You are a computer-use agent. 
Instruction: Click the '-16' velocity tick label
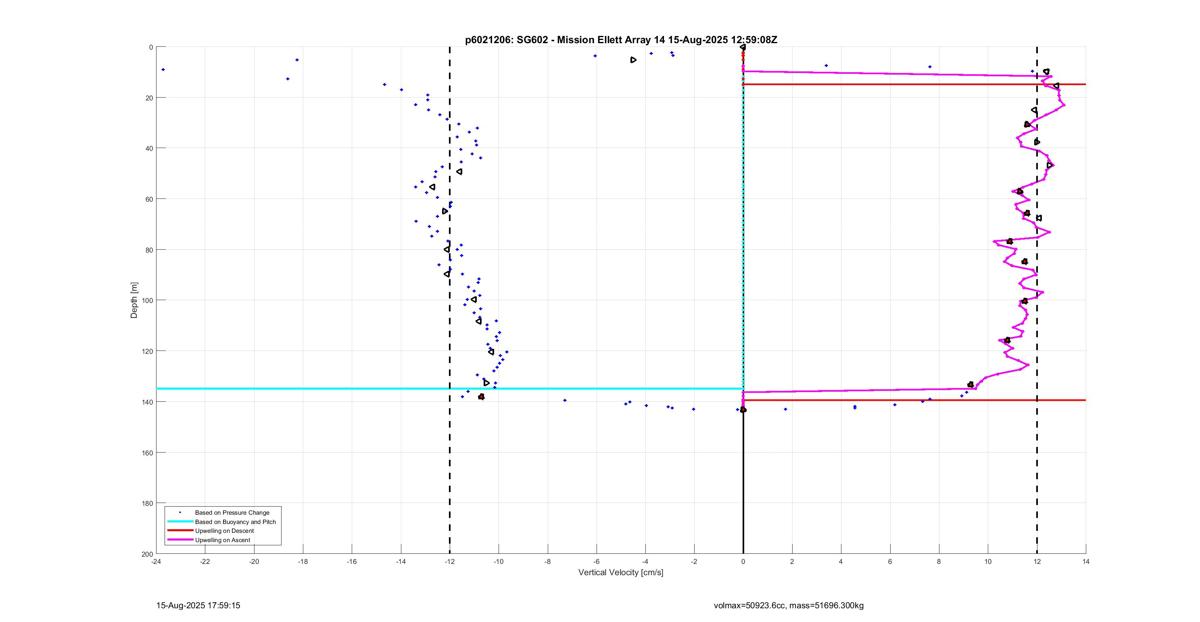click(352, 561)
